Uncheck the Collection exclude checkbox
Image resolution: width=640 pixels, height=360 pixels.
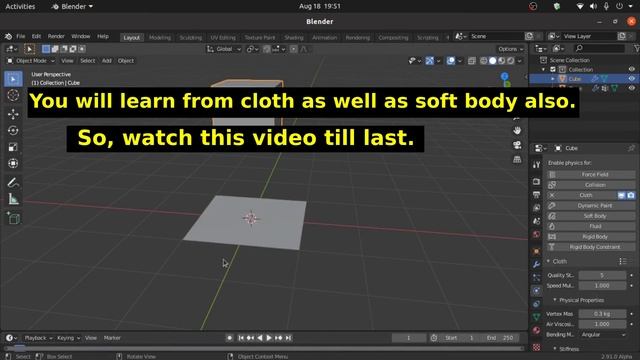553,69
